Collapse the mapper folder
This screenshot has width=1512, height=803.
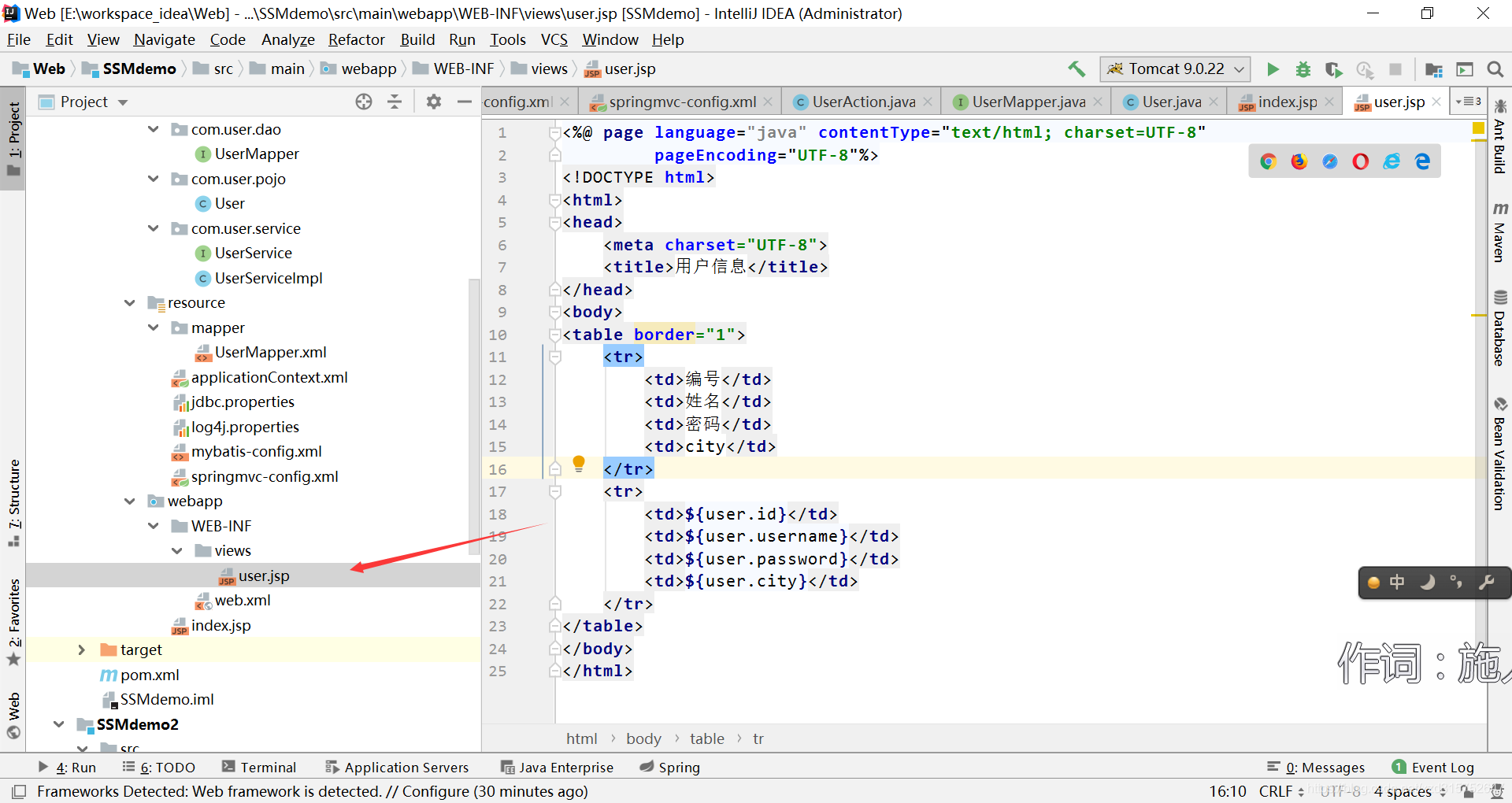(x=154, y=327)
